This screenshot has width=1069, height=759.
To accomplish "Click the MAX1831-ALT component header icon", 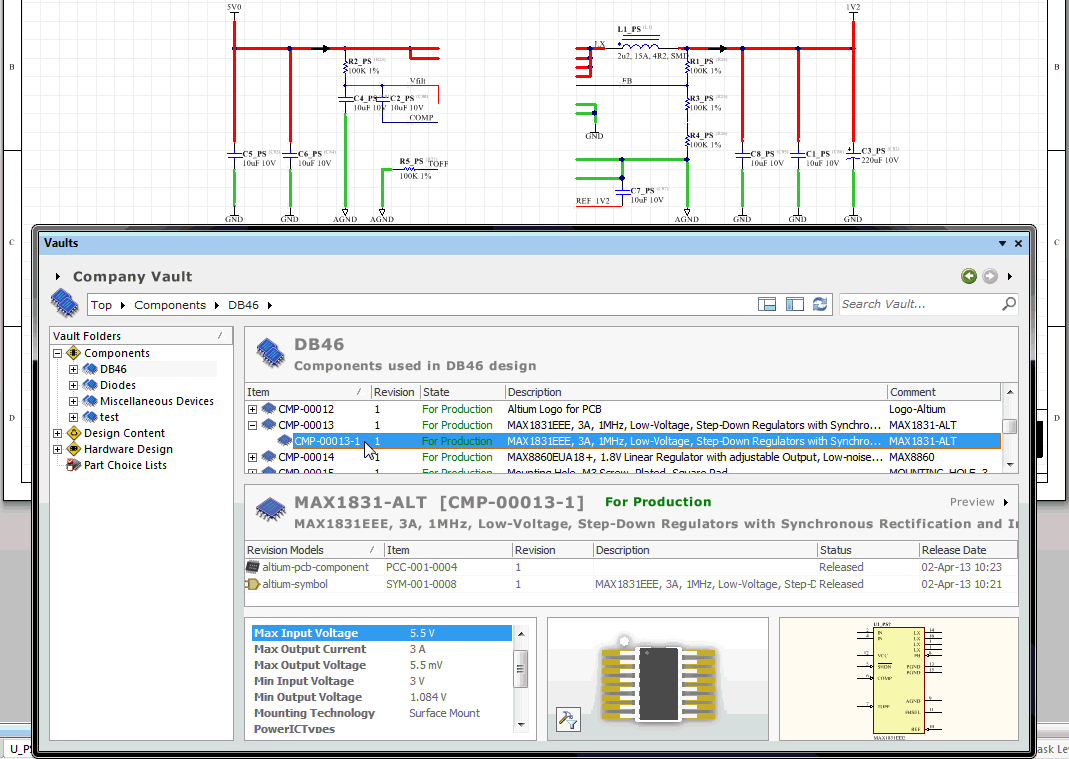I will click(270, 510).
